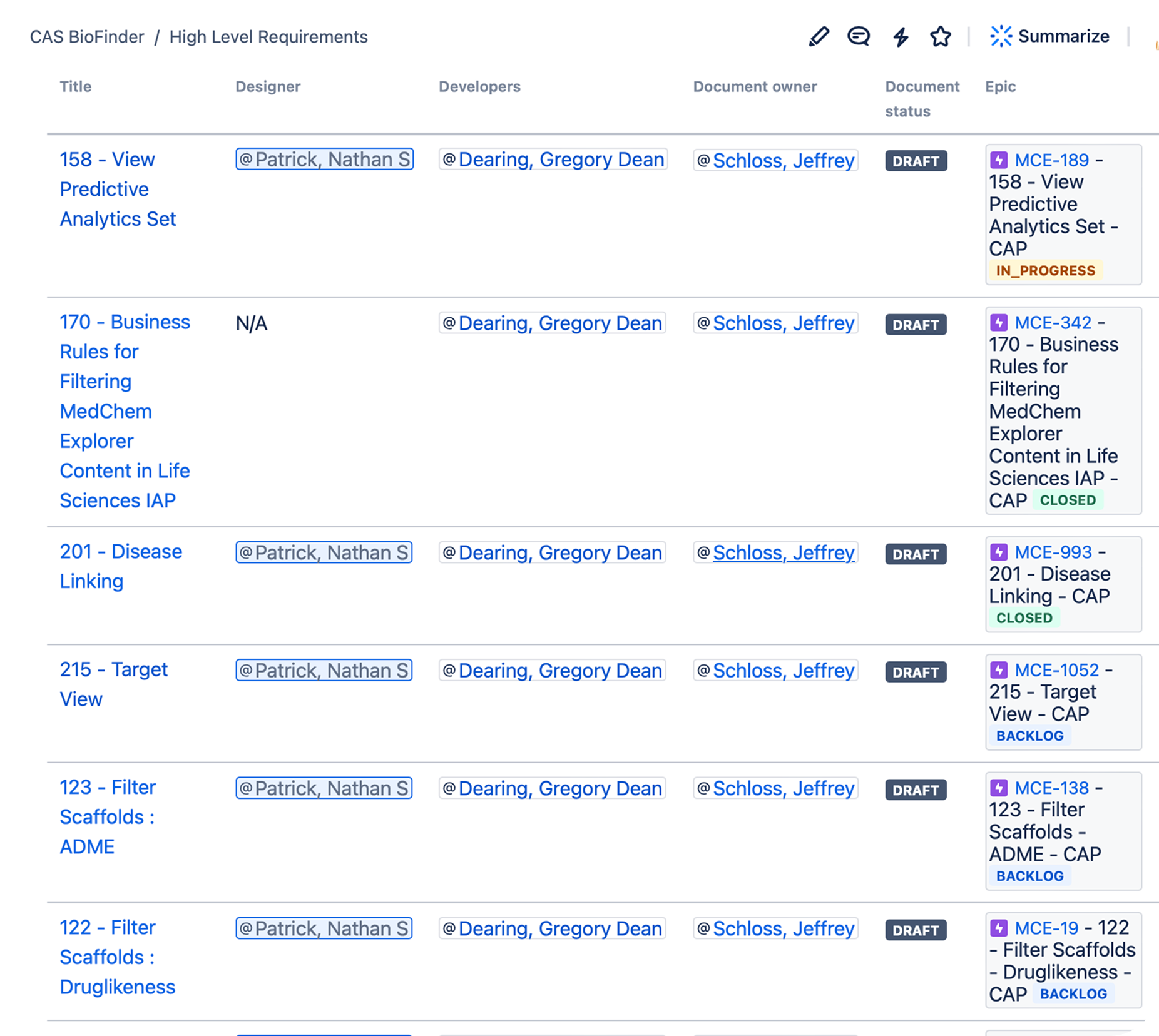Image resolution: width=1159 pixels, height=1036 pixels.
Task: Open the CAS BioFinder breadcrumb
Action: pyautogui.click(x=86, y=36)
